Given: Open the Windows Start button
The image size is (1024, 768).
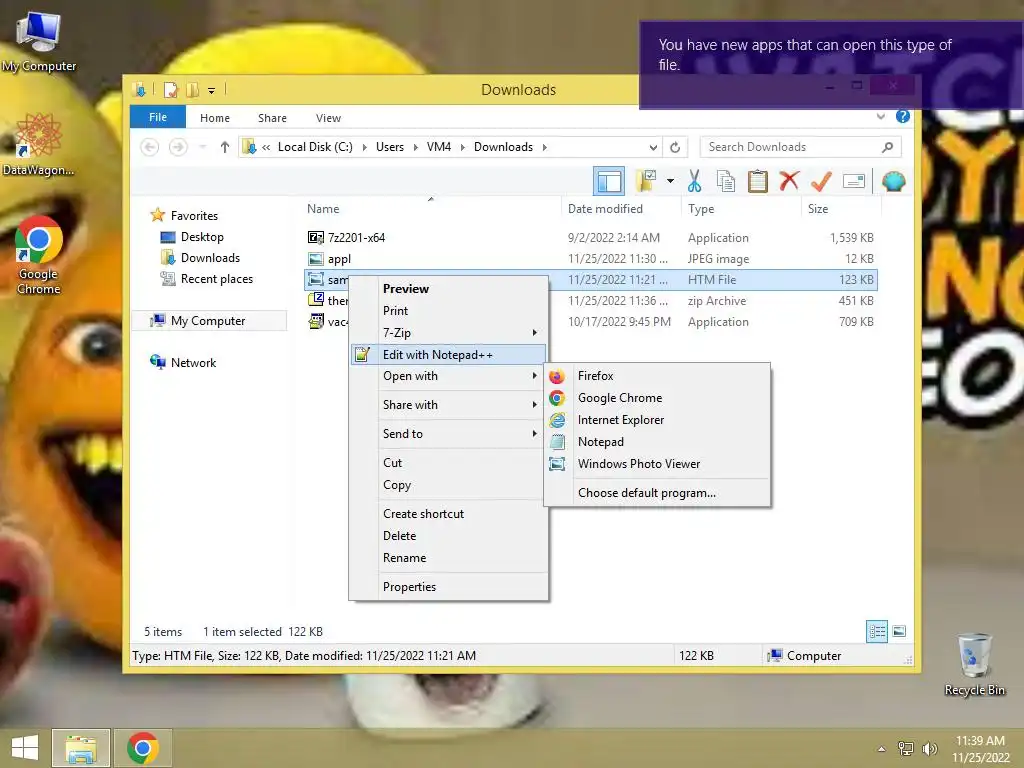Looking at the screenshot, I should 25,748.
